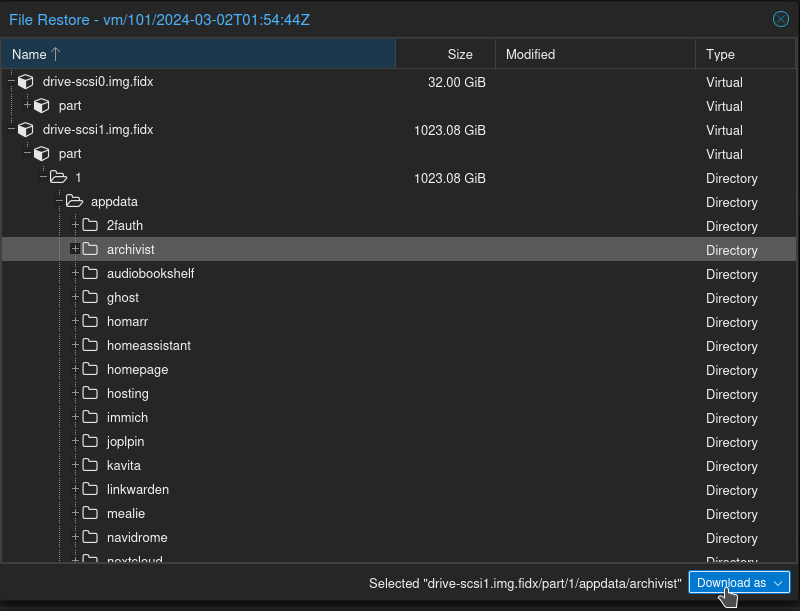The height and width of the screenshot is (611, 800).
Task: Select the homeassistant row label
Action: click(x=148, y=346)
